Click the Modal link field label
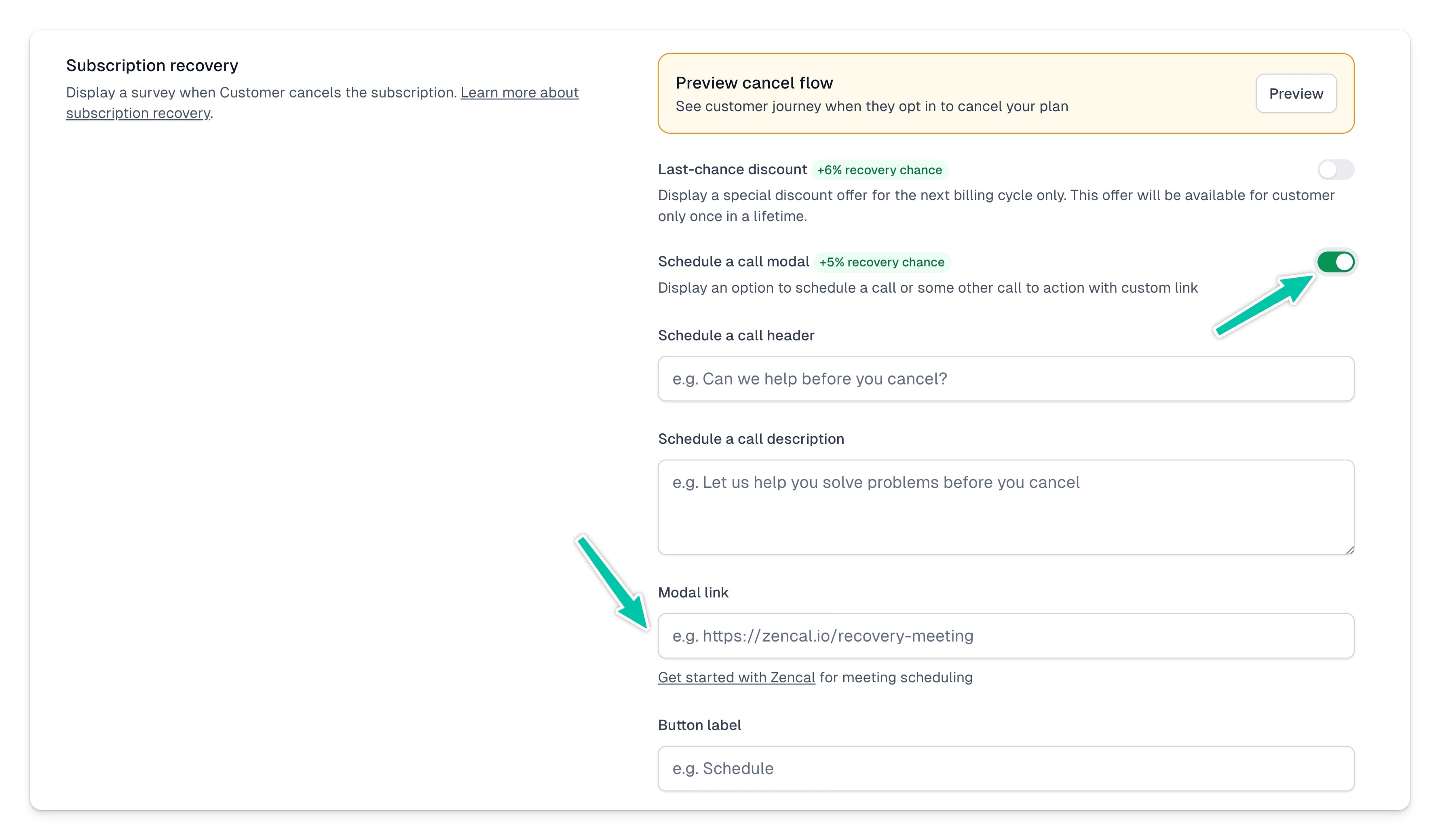1440x840 pixels. [694, 593]
